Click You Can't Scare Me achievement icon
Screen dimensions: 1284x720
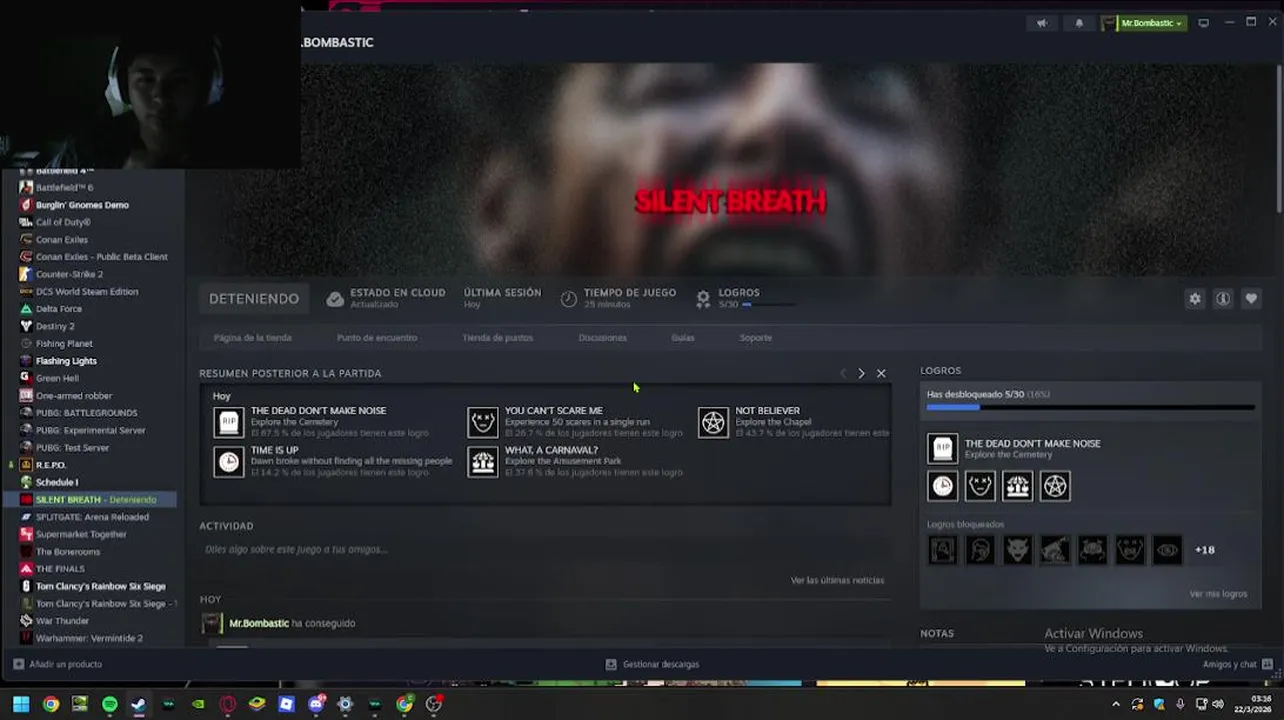tap(483, 422)
